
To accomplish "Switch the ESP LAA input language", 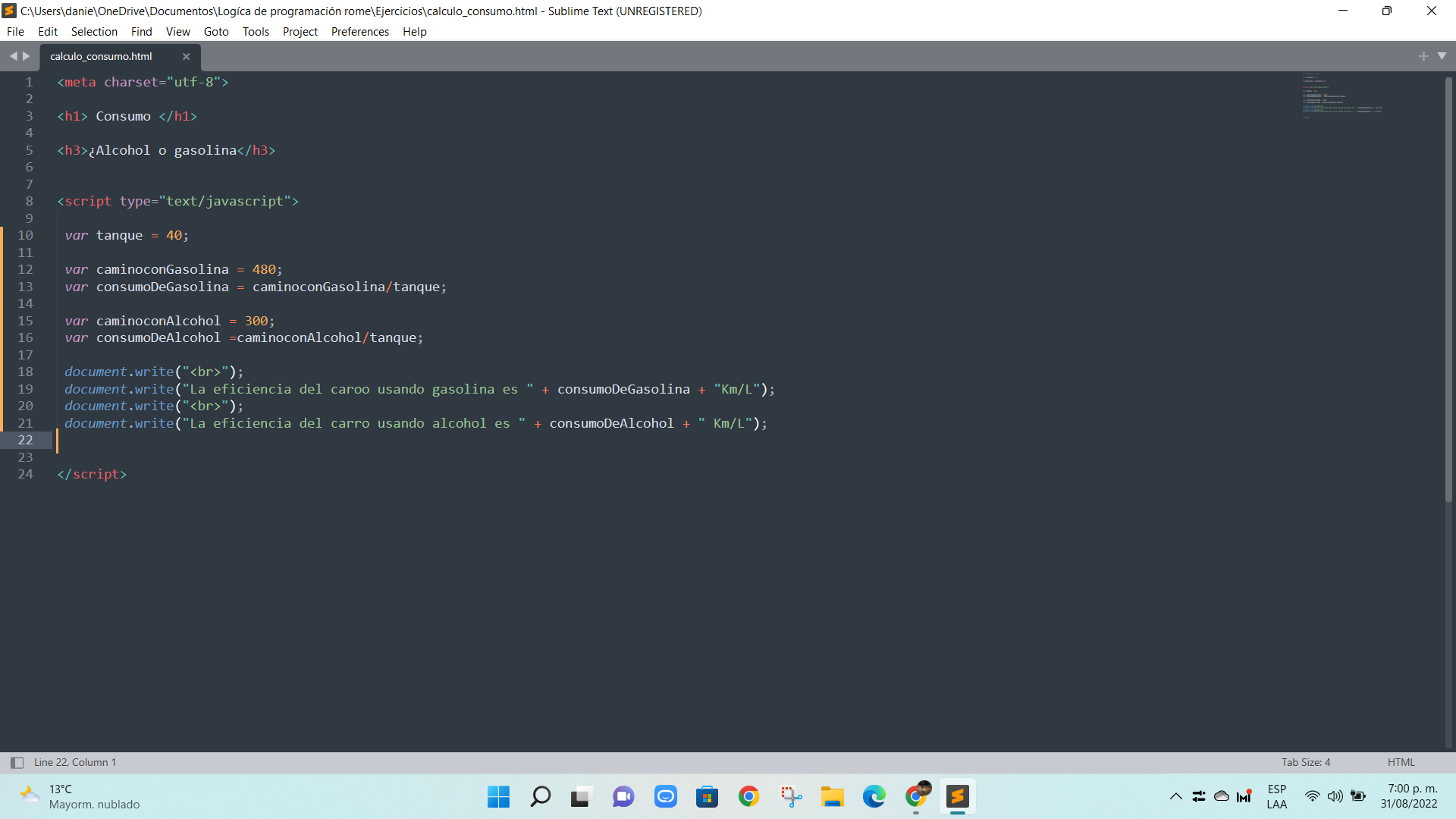I will tap(1277, 797).
